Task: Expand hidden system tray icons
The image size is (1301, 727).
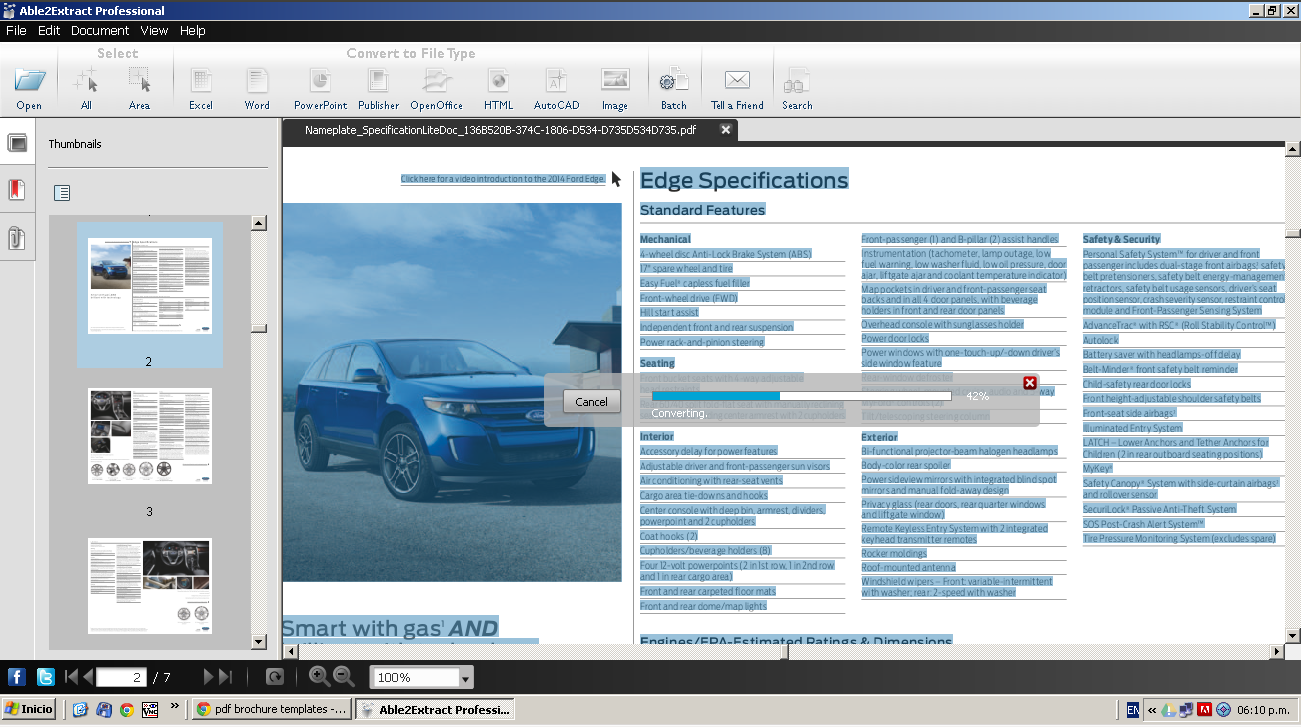Action: 1152,710
